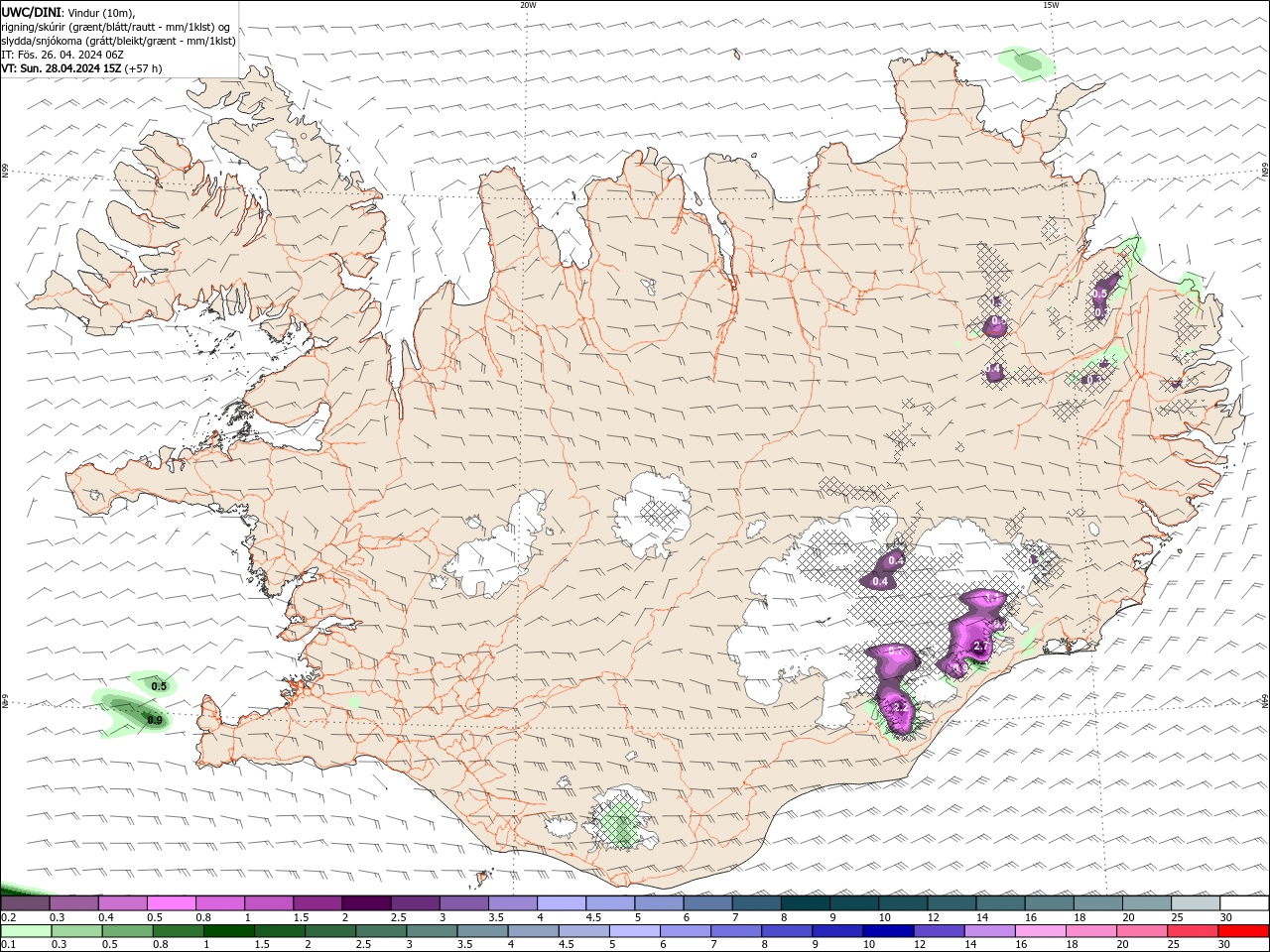Click the palest green first rain legend swatch
Screen dimensions: 1270x952
[26, 931]
